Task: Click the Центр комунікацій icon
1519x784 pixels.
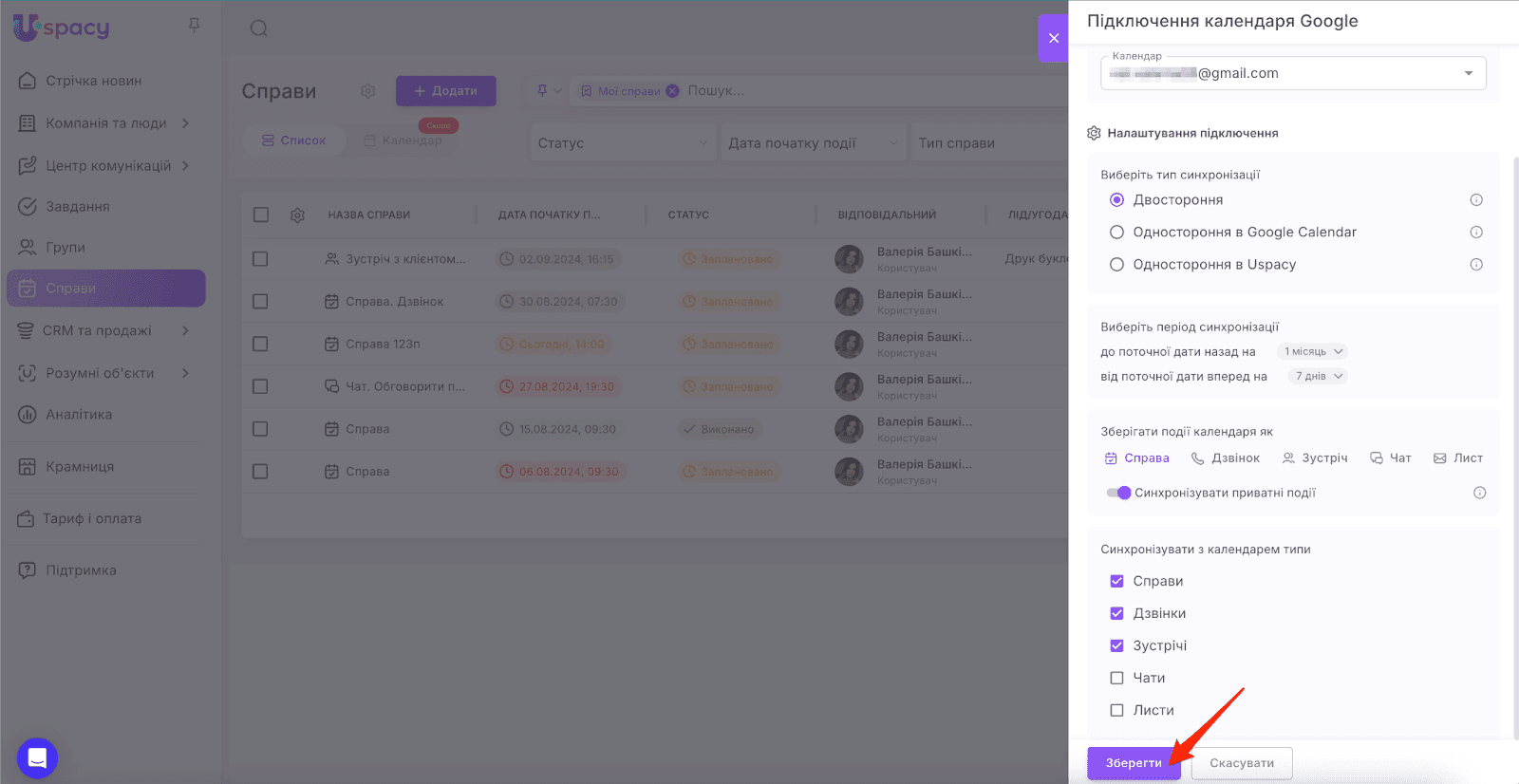Action: click(28, 166)
